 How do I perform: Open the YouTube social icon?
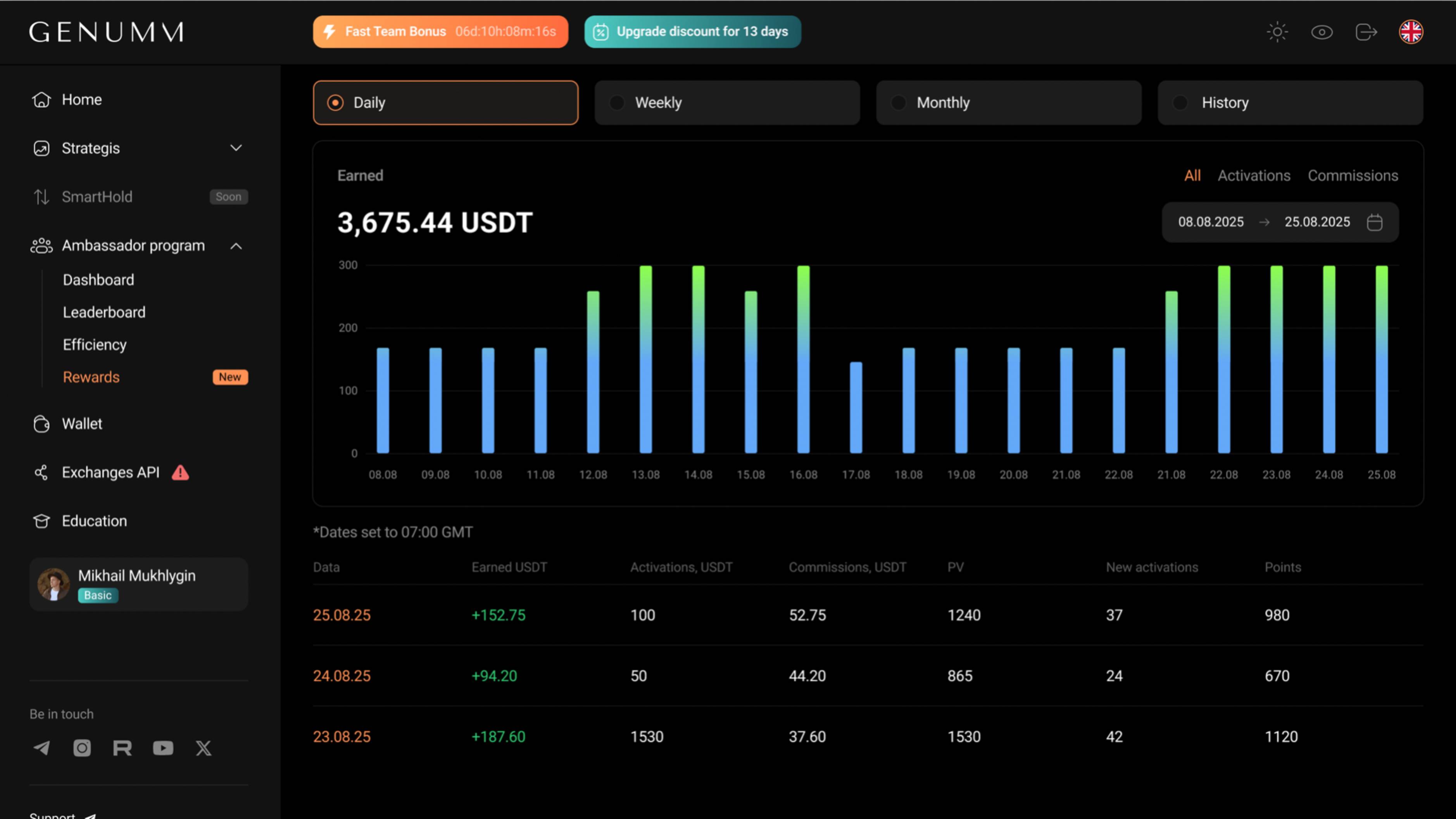click(x=163, y=748)
